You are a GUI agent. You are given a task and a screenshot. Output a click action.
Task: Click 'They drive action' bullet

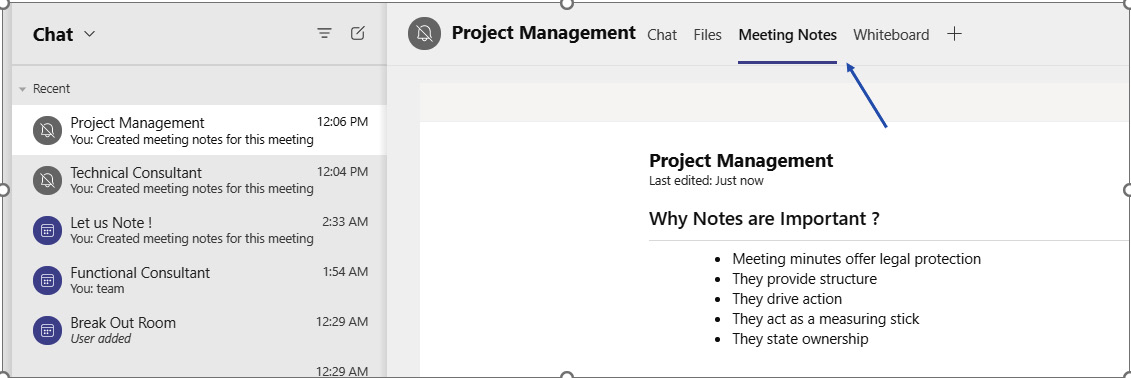787,299
